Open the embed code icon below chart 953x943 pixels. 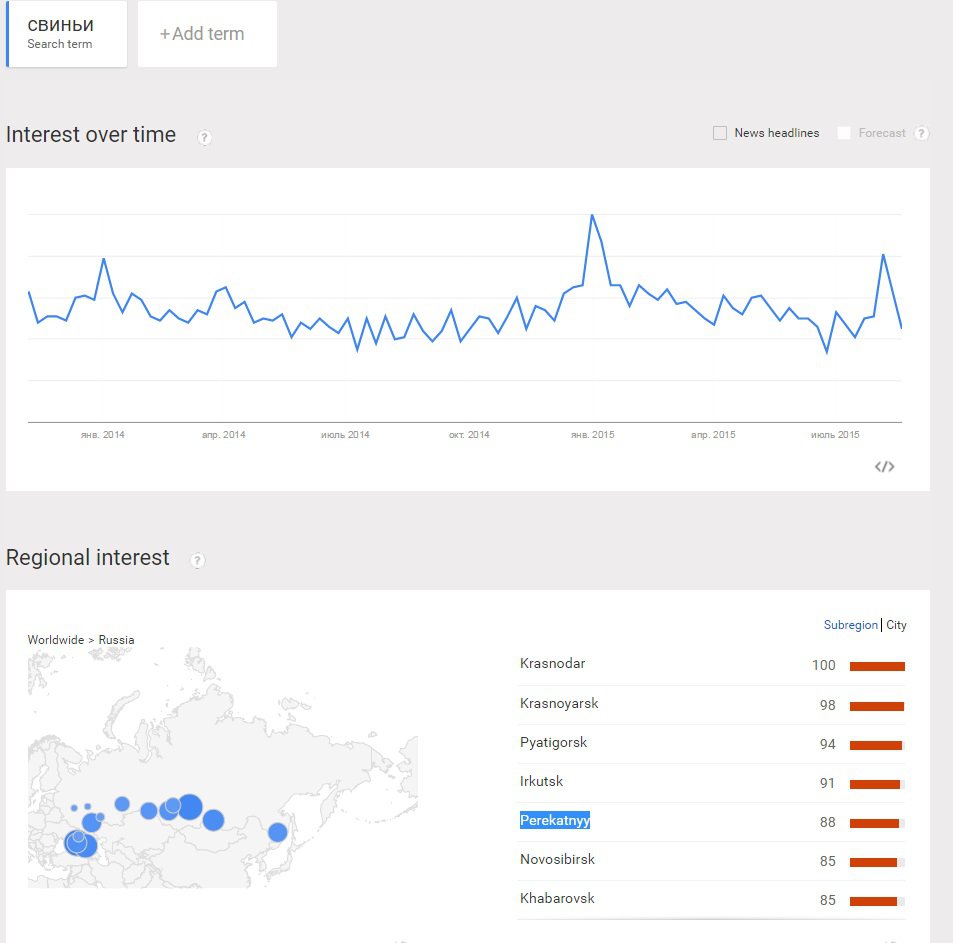coord(884,466)
